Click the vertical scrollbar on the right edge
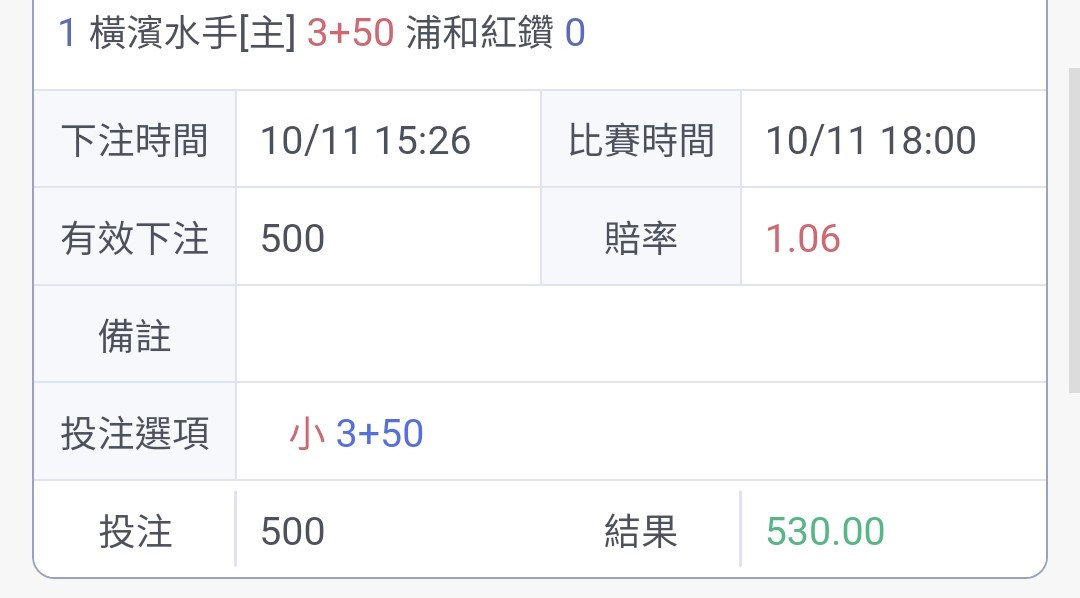The image size is (1080, 598). click(1074, 231)
